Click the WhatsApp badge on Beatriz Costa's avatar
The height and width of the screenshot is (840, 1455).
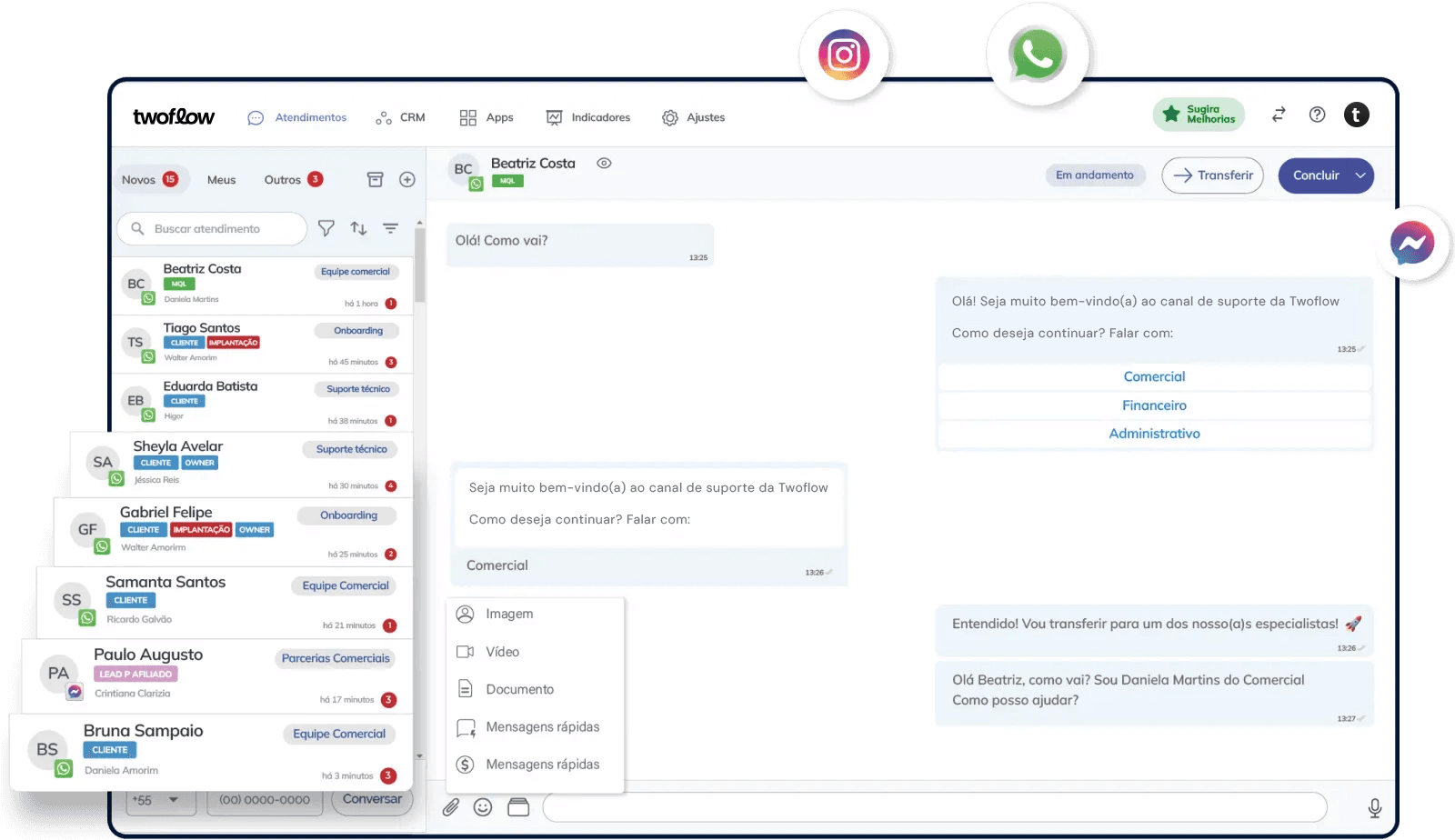(476, 183)
